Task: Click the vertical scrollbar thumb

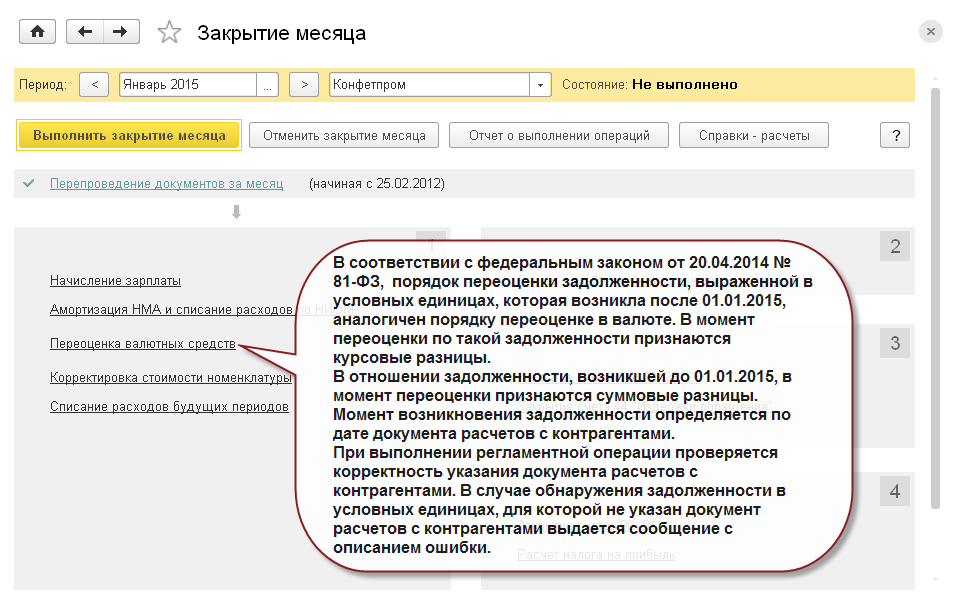Action: tap(935, 298)
